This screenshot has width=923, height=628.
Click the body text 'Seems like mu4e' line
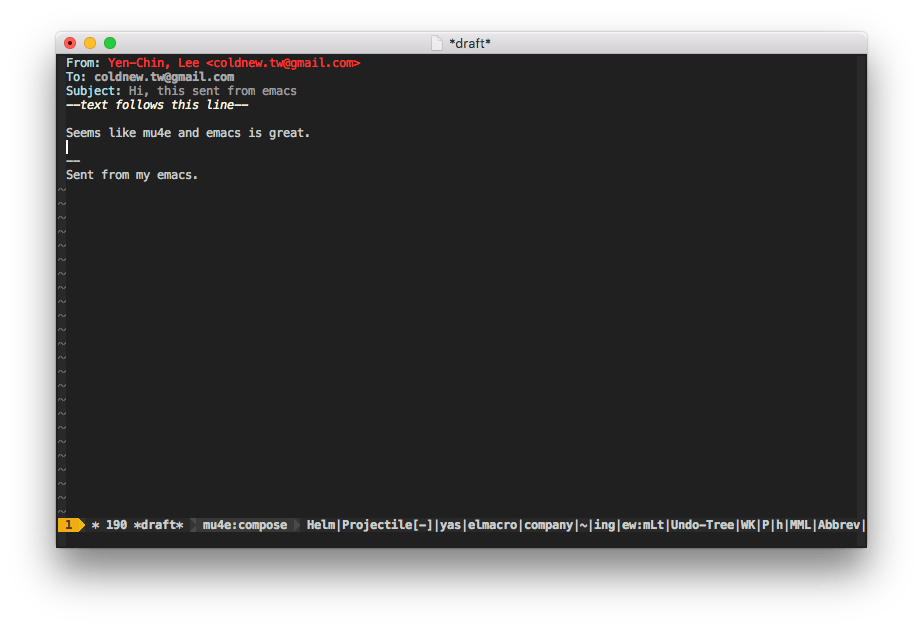click(188, 133)
